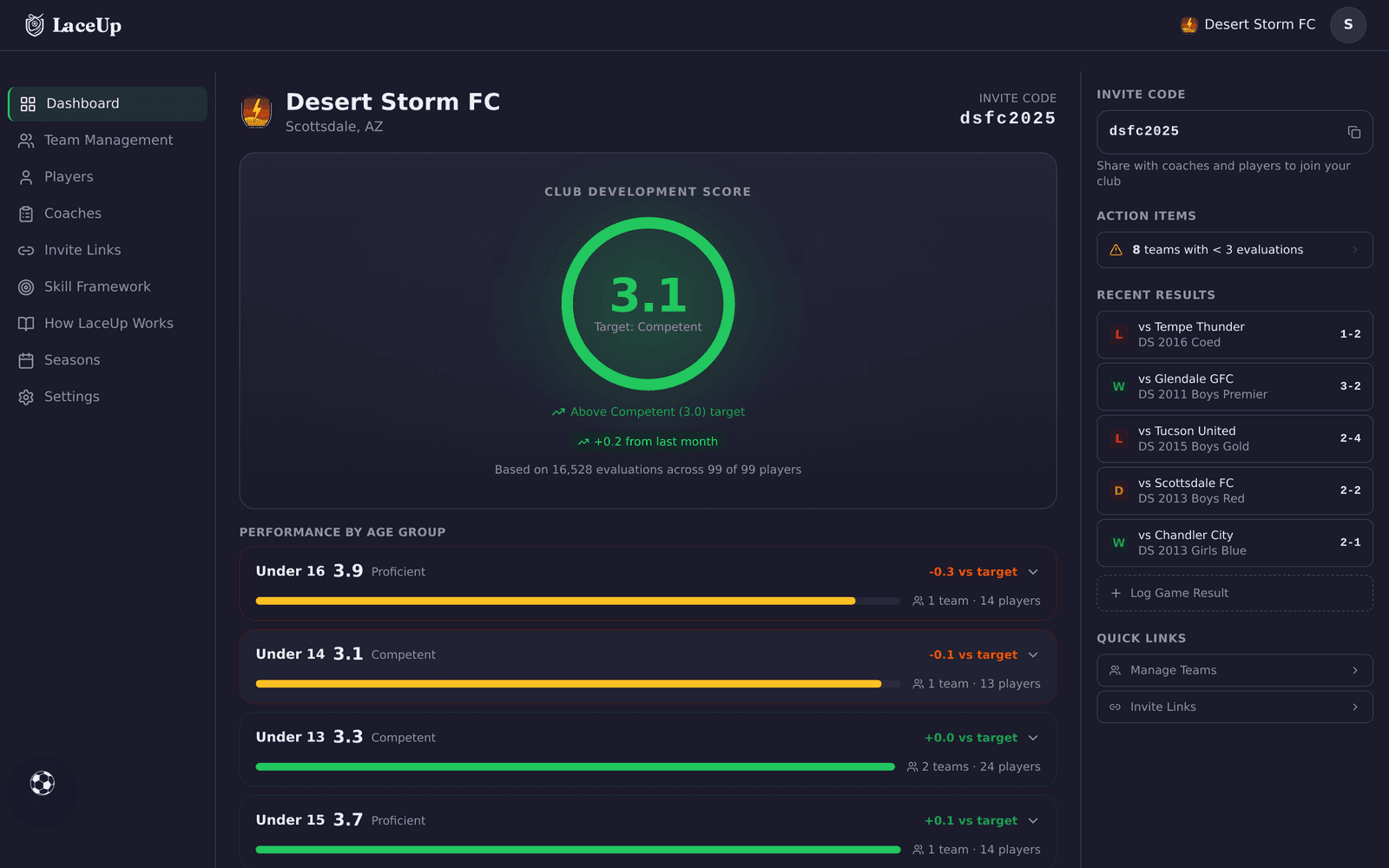This screenshot has width=1389, height=868.
Task: Click Desert Storm FC name in top bar
Action: (1260, 24)
